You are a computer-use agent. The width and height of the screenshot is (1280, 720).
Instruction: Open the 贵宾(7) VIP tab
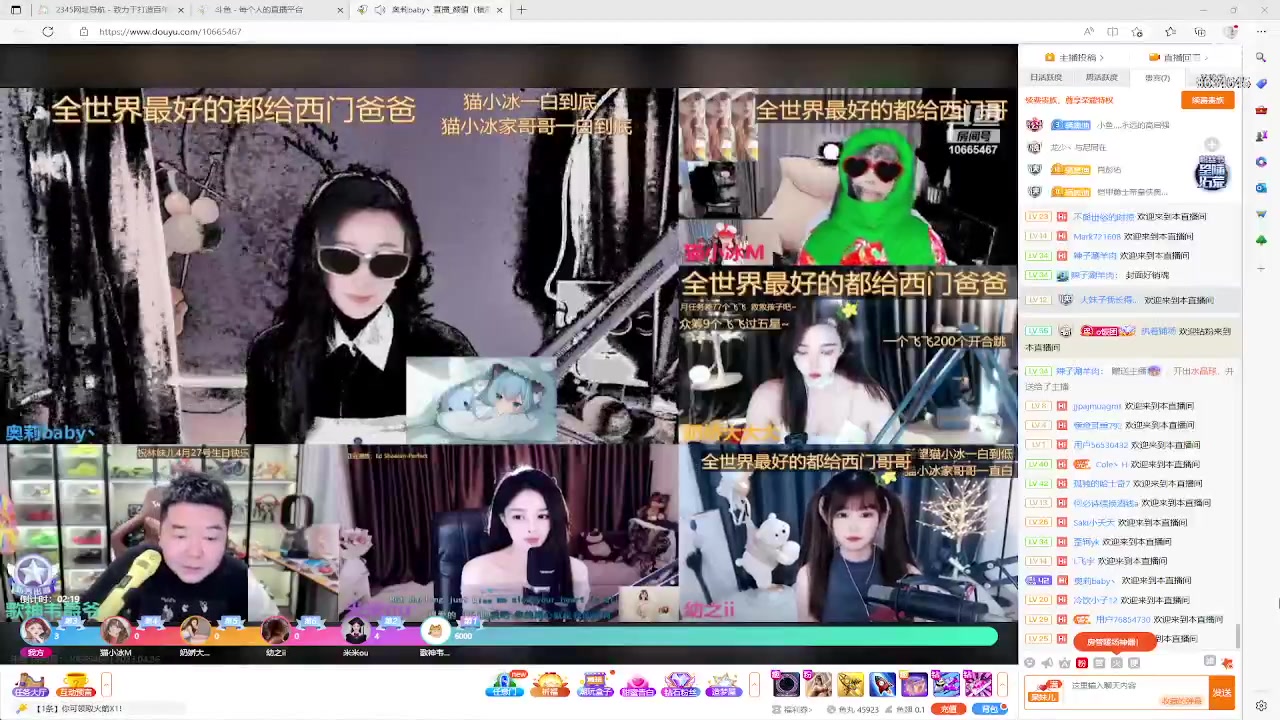tap(1157, 77)
